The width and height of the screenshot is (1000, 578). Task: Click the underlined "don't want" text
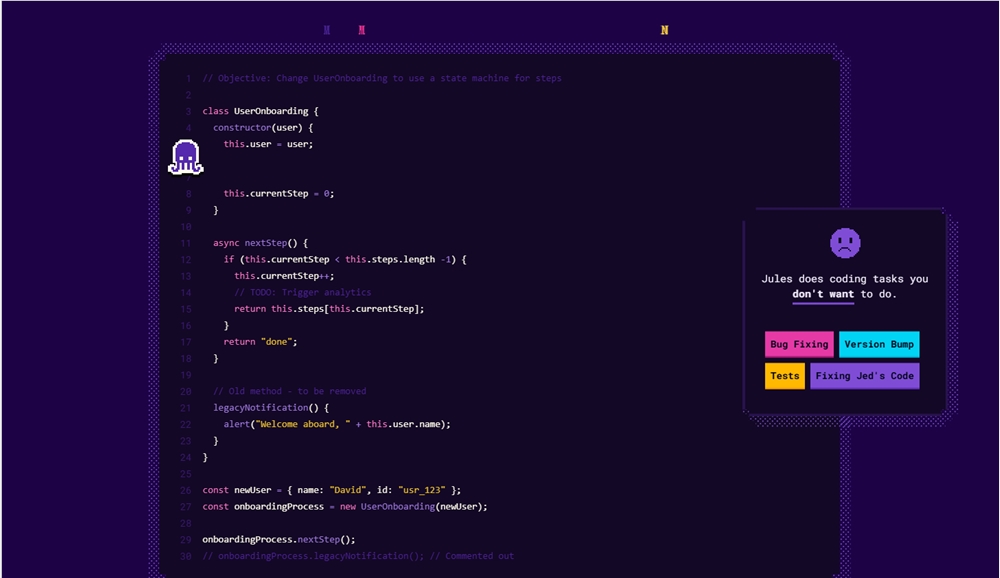click(823, 294)
